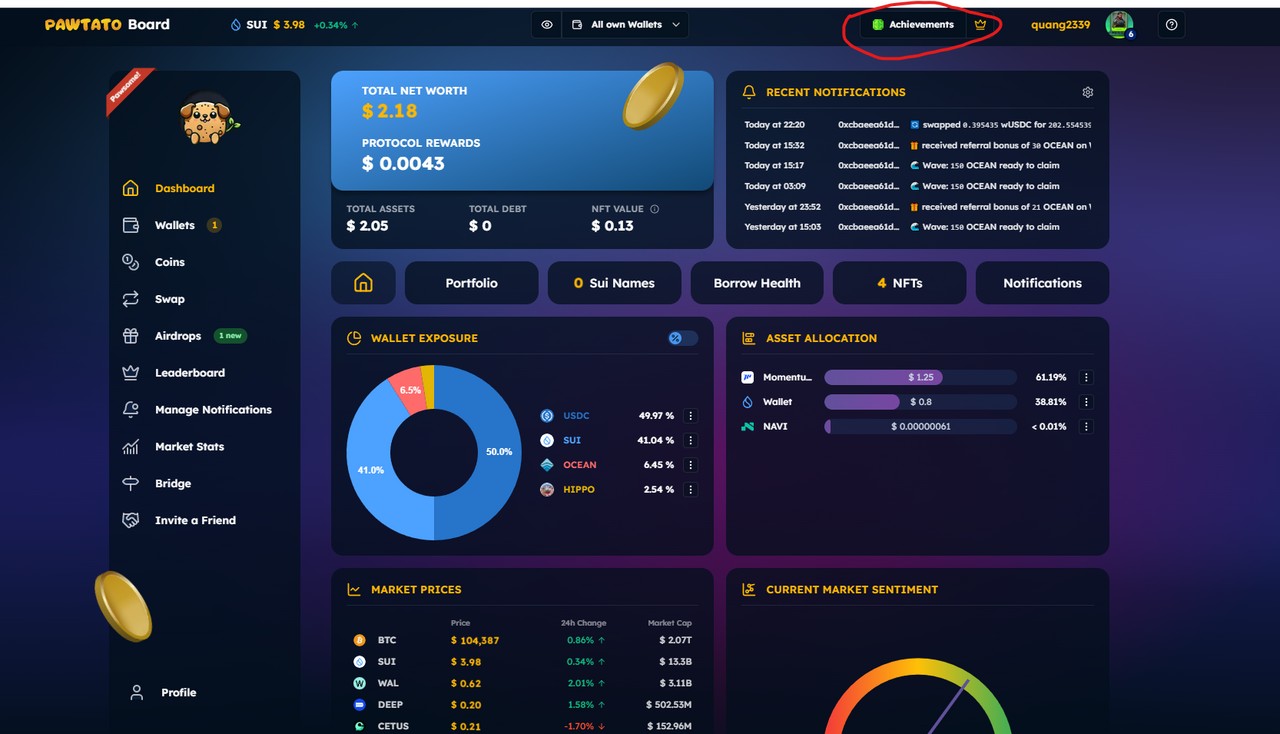Click the Wallet allocation bar

(920, 402)
